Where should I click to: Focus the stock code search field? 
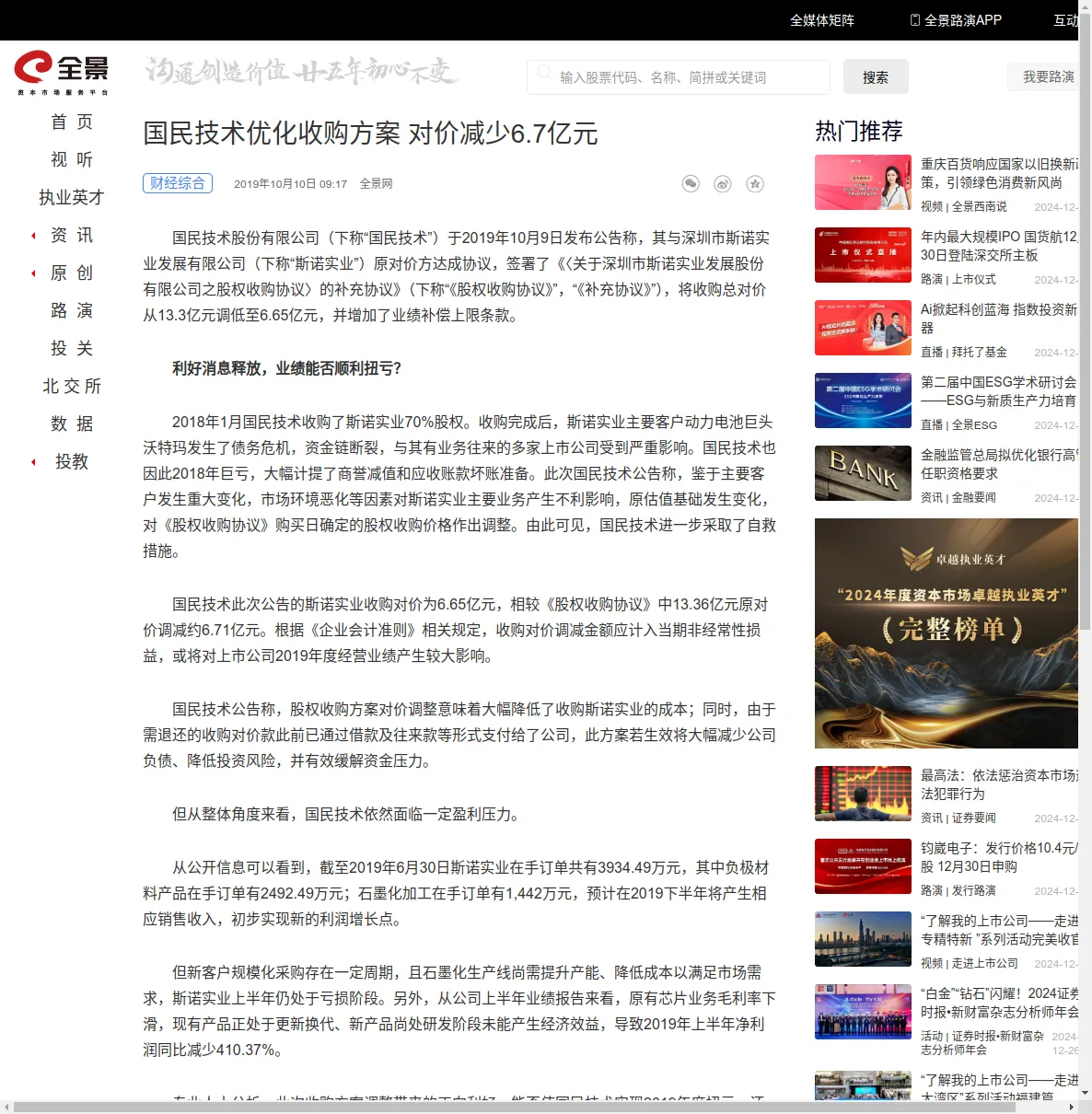point(679,77)
